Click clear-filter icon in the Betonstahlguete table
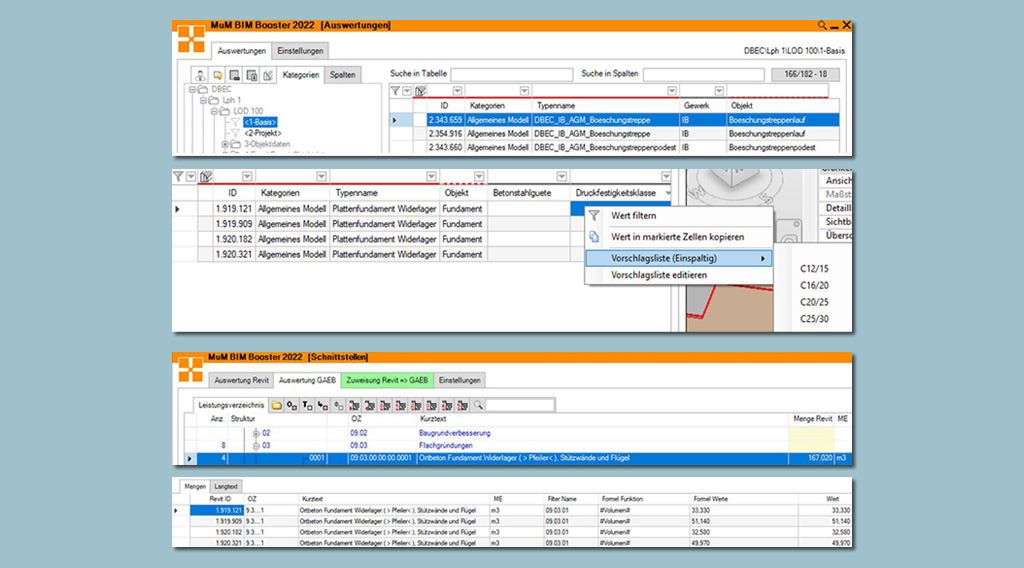Image resolution: width=1024 pixels, height=568 pixels. pyautogui.click(x=206, y=176)
